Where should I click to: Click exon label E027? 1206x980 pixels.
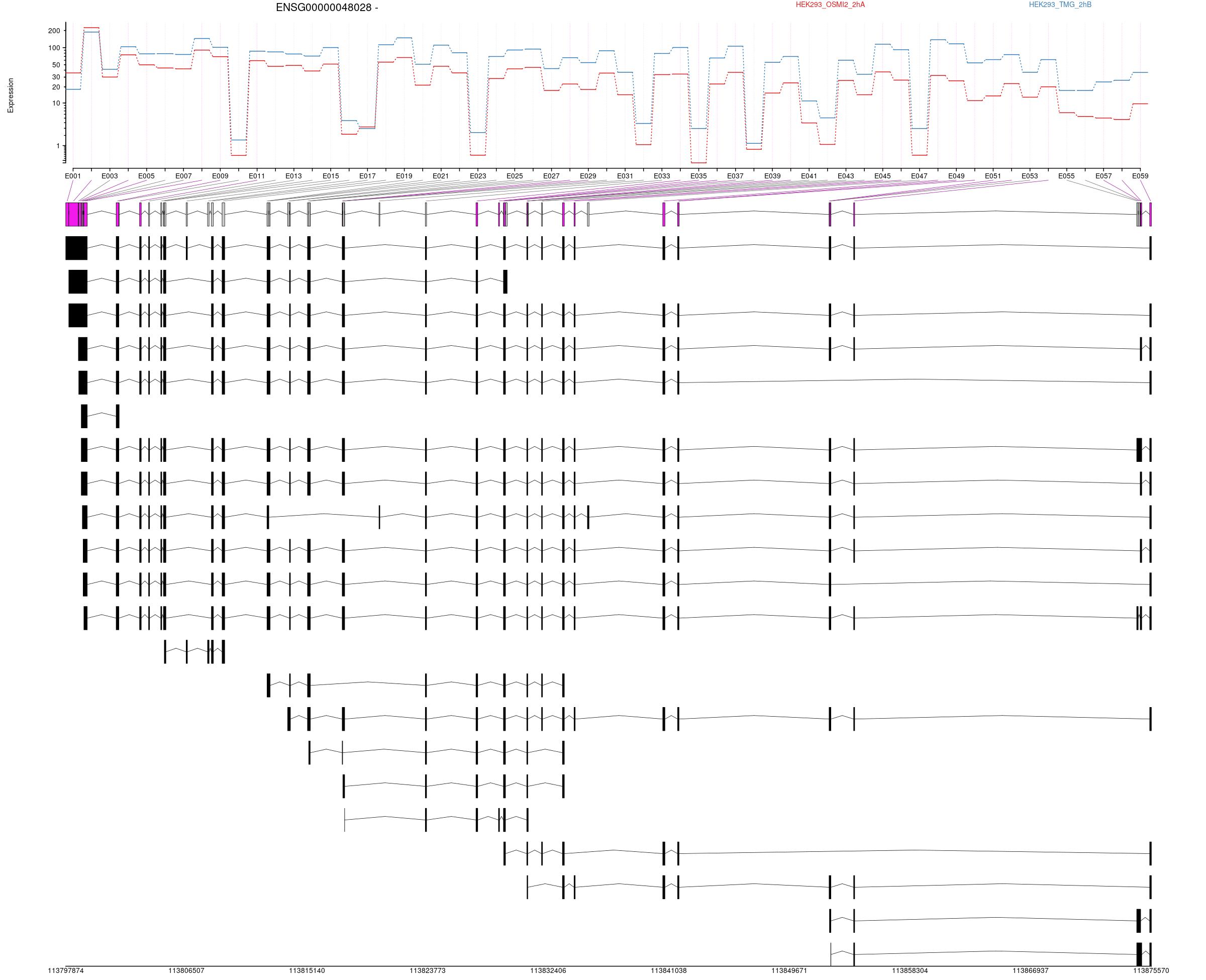(551, 176)
